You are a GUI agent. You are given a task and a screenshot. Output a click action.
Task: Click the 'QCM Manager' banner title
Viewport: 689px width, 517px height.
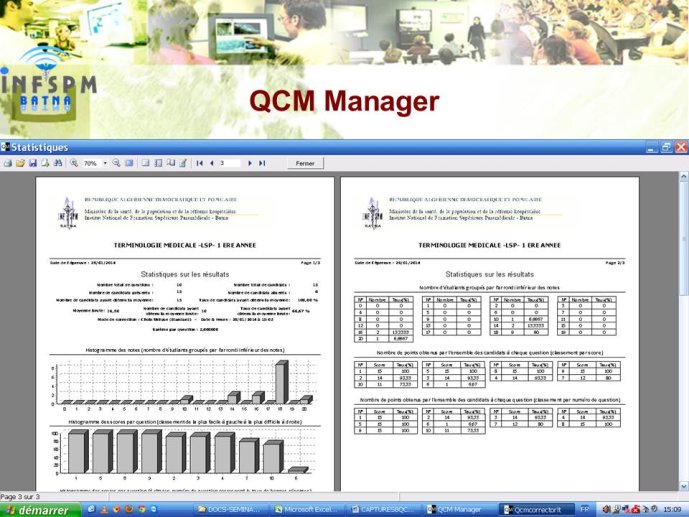coord(344,101)
